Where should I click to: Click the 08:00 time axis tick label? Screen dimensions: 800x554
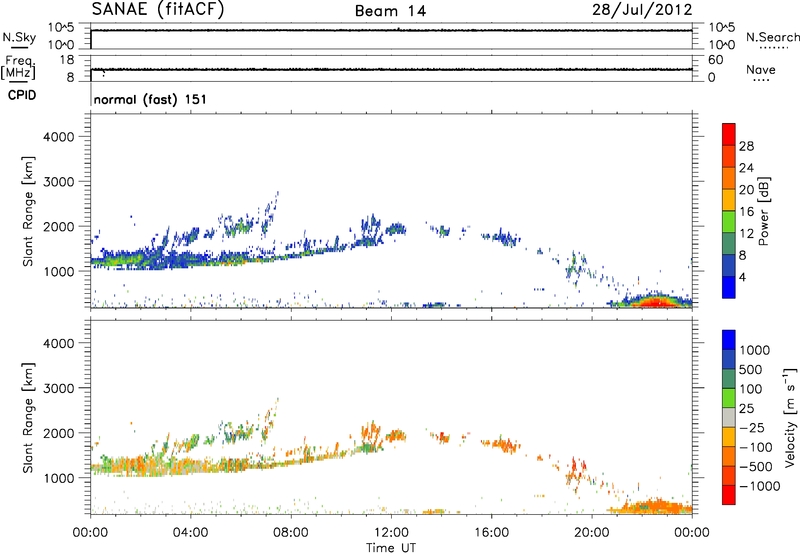click(291, 533)
